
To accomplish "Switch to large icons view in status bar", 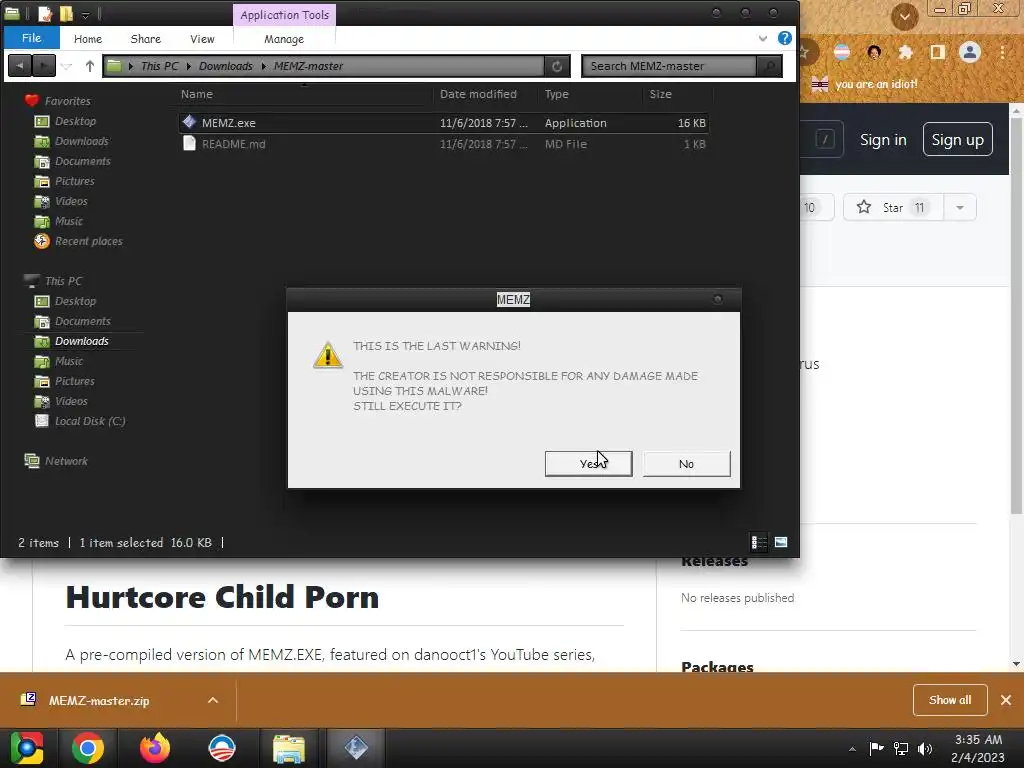I will point(780,542).
